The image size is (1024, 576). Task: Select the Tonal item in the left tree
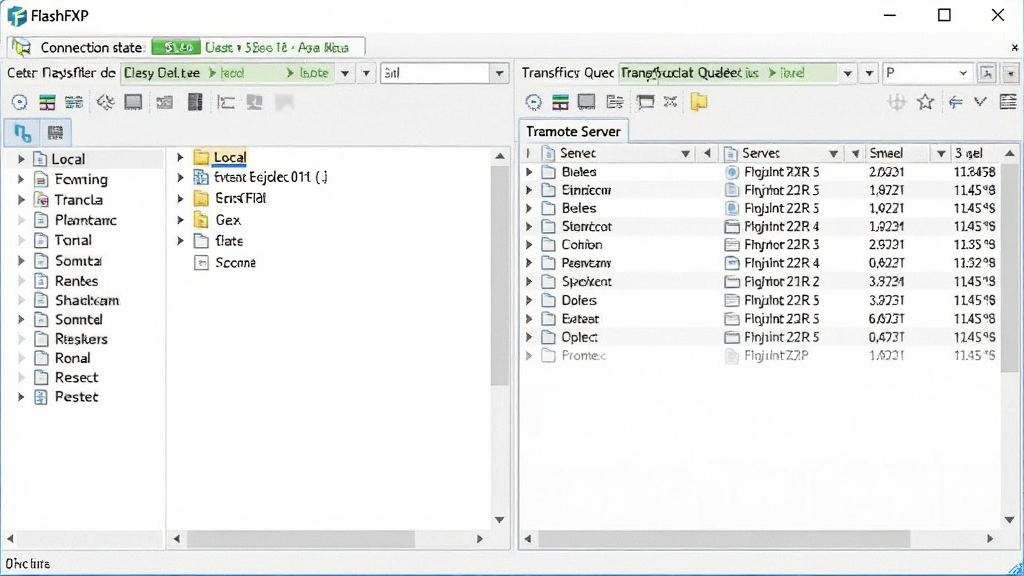(73, 240)
